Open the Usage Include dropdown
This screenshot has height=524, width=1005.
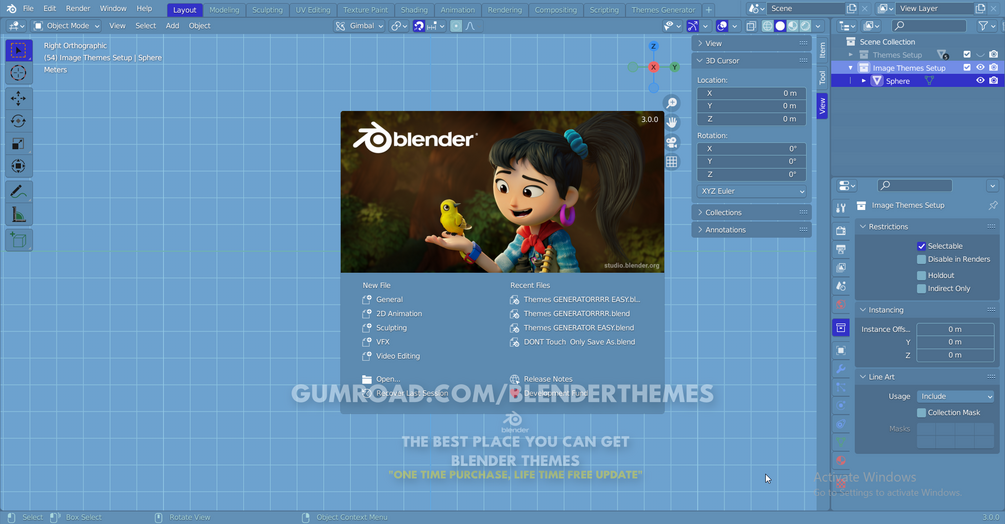tap(956, 397)
